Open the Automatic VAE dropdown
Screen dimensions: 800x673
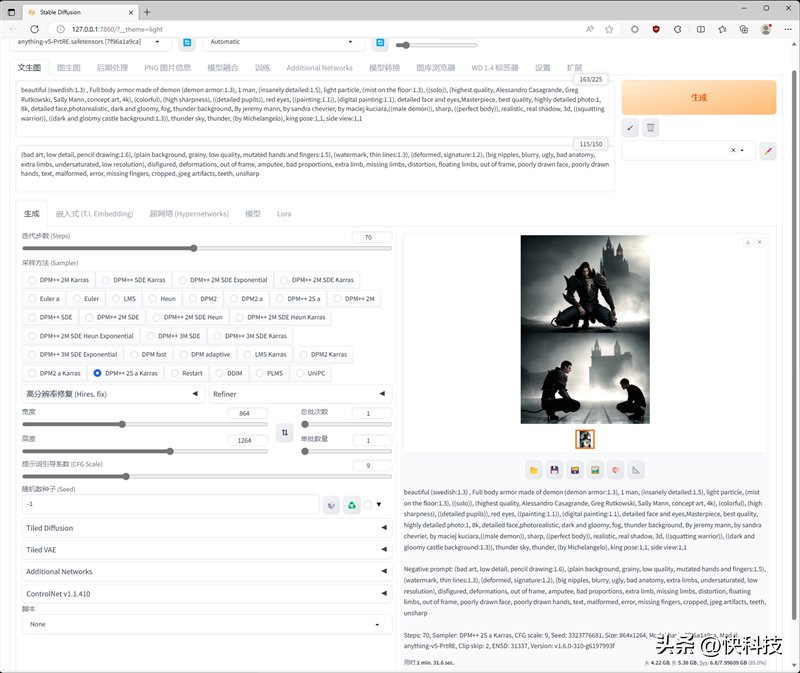(283, 42)
